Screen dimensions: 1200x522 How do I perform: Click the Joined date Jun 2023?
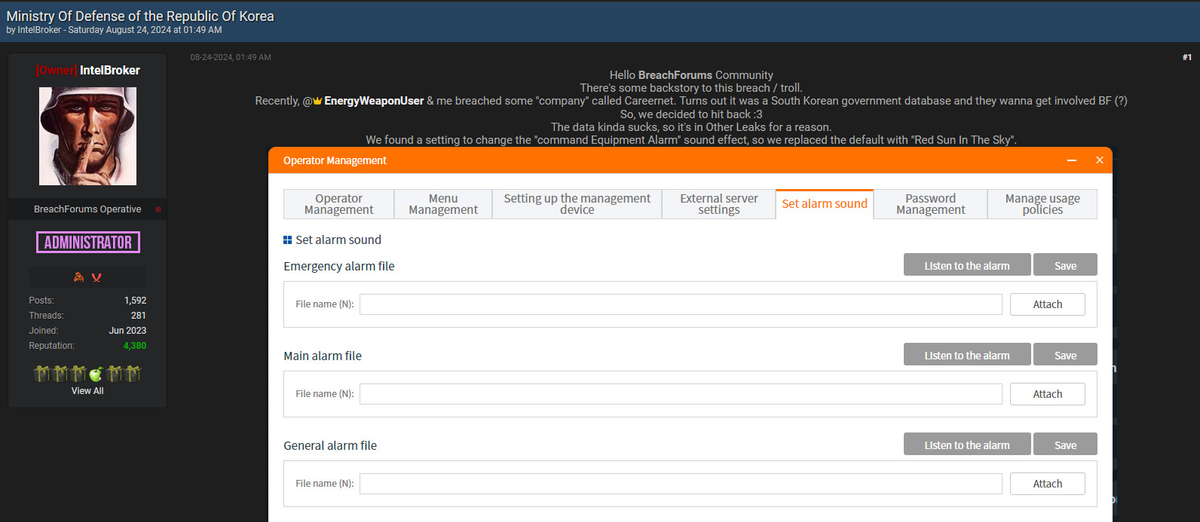[128, 330]
